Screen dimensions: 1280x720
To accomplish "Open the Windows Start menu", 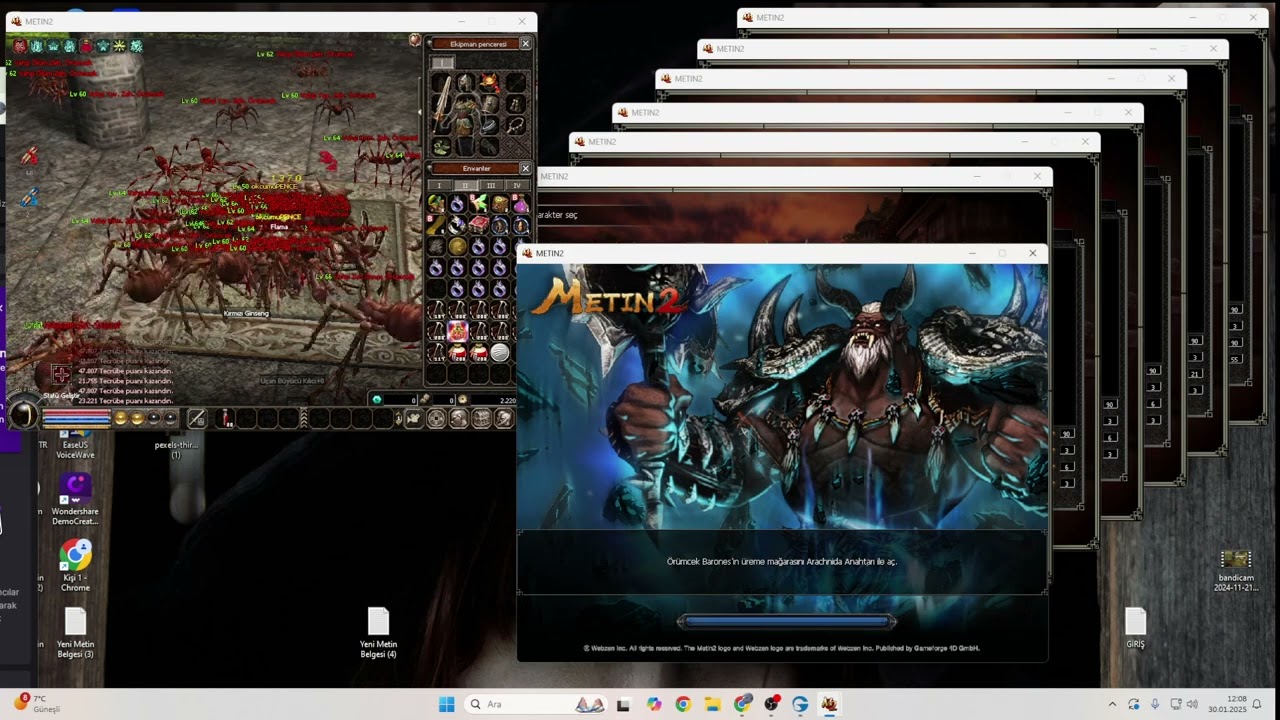I will point(447,704).
